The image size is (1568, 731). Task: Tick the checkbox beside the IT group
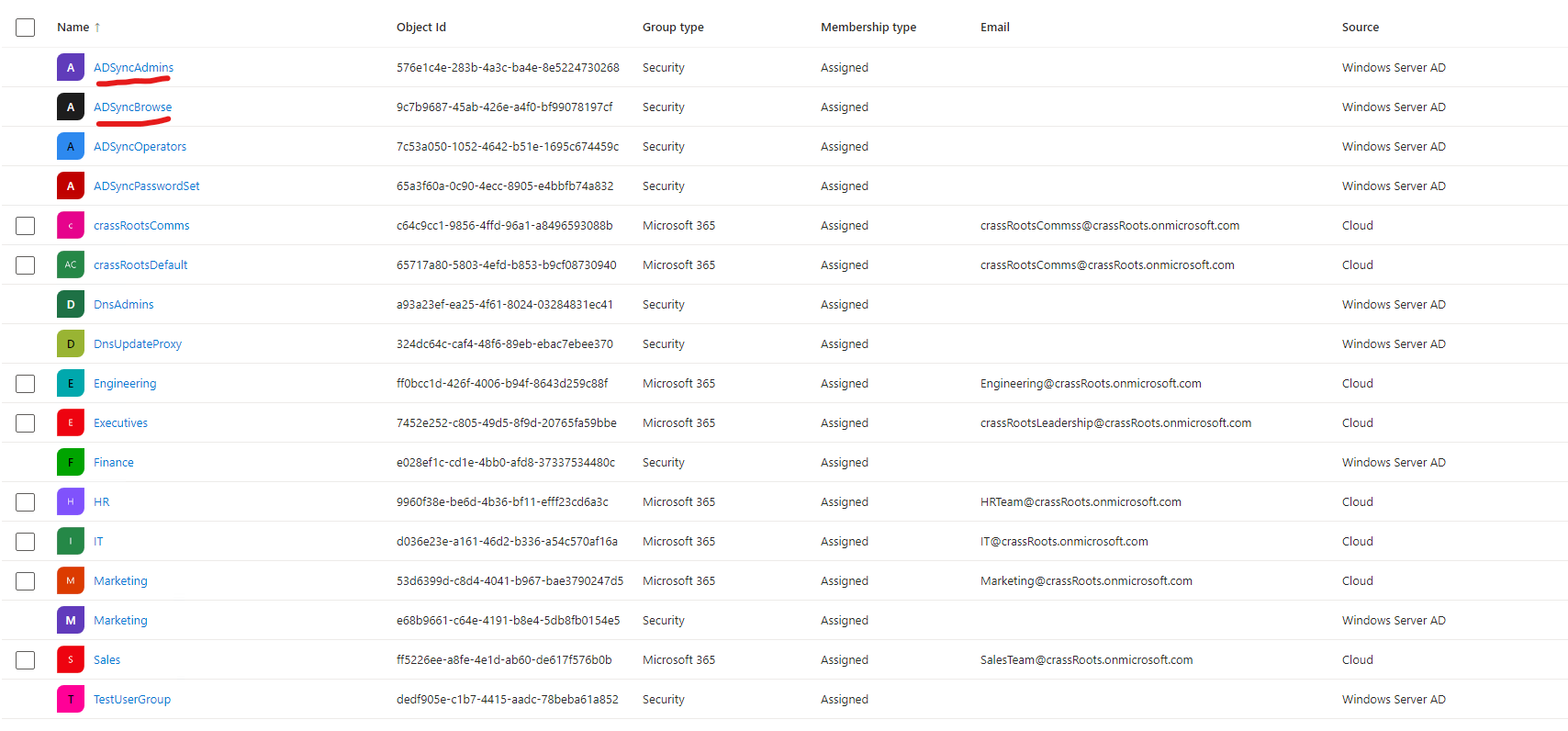[26, 542]
